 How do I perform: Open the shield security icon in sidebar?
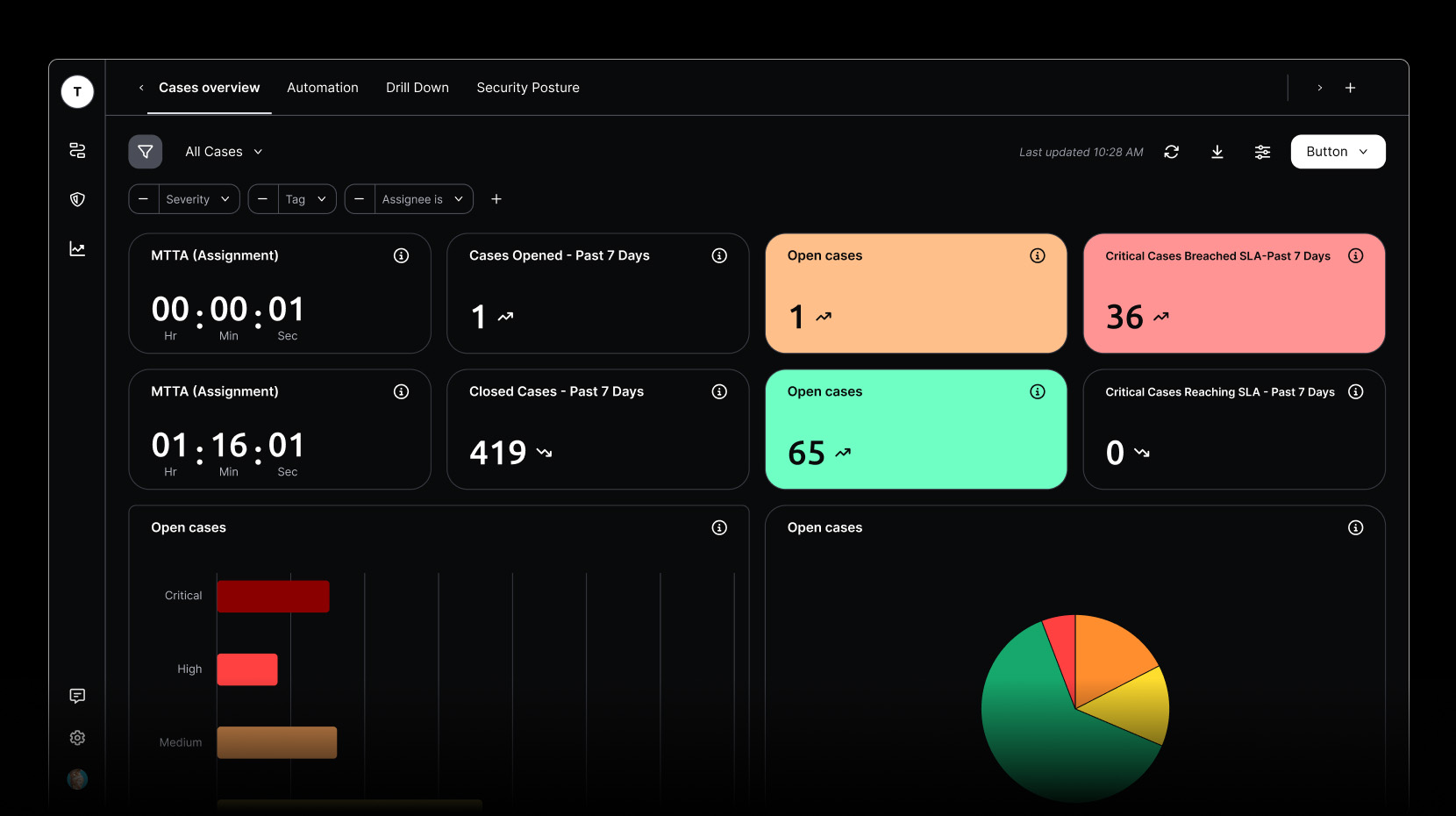[x=77, y=199]
